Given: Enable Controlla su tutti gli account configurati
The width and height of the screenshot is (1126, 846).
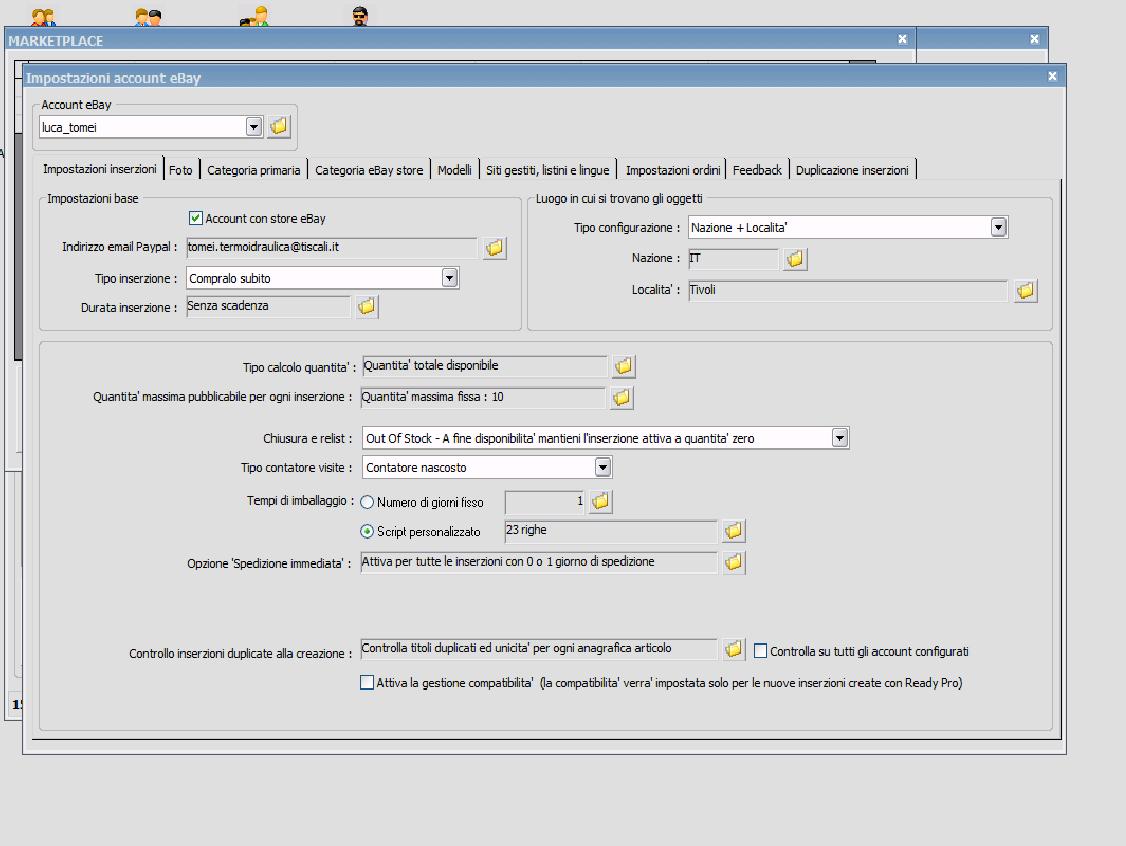Looking at the screenshot, I should (760, 651).
